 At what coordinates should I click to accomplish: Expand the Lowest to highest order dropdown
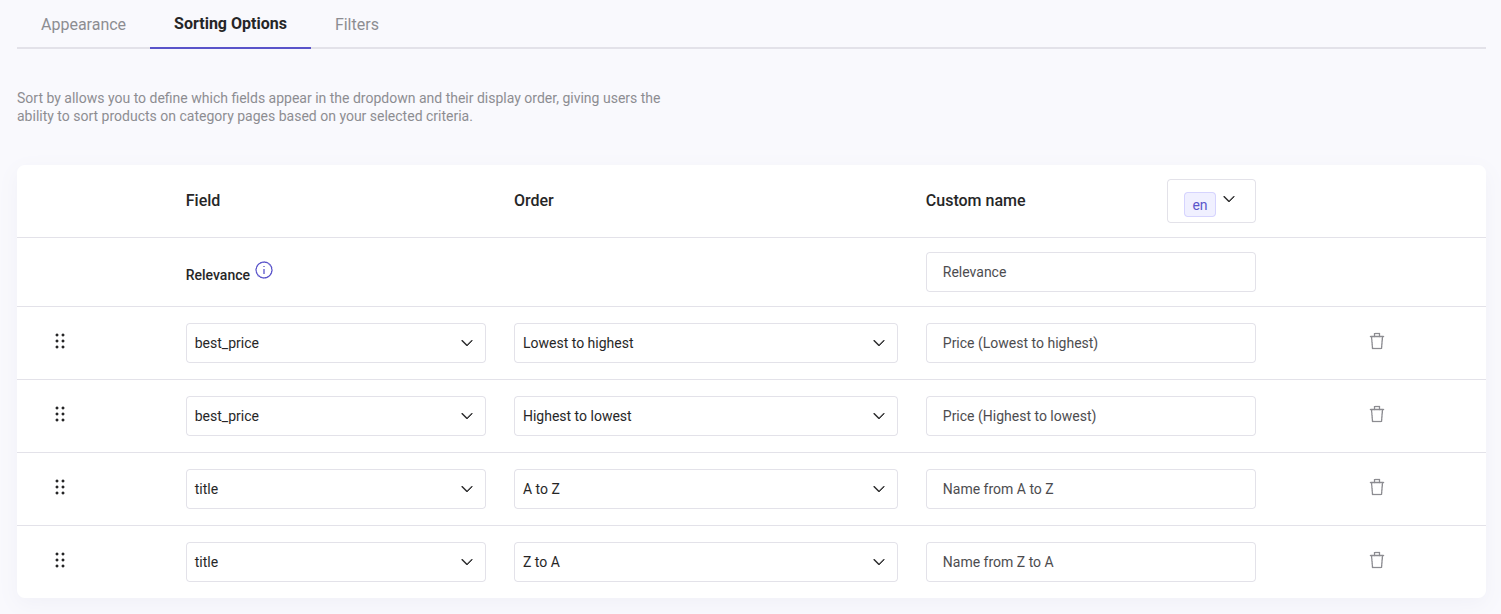[x=705, y=343]
